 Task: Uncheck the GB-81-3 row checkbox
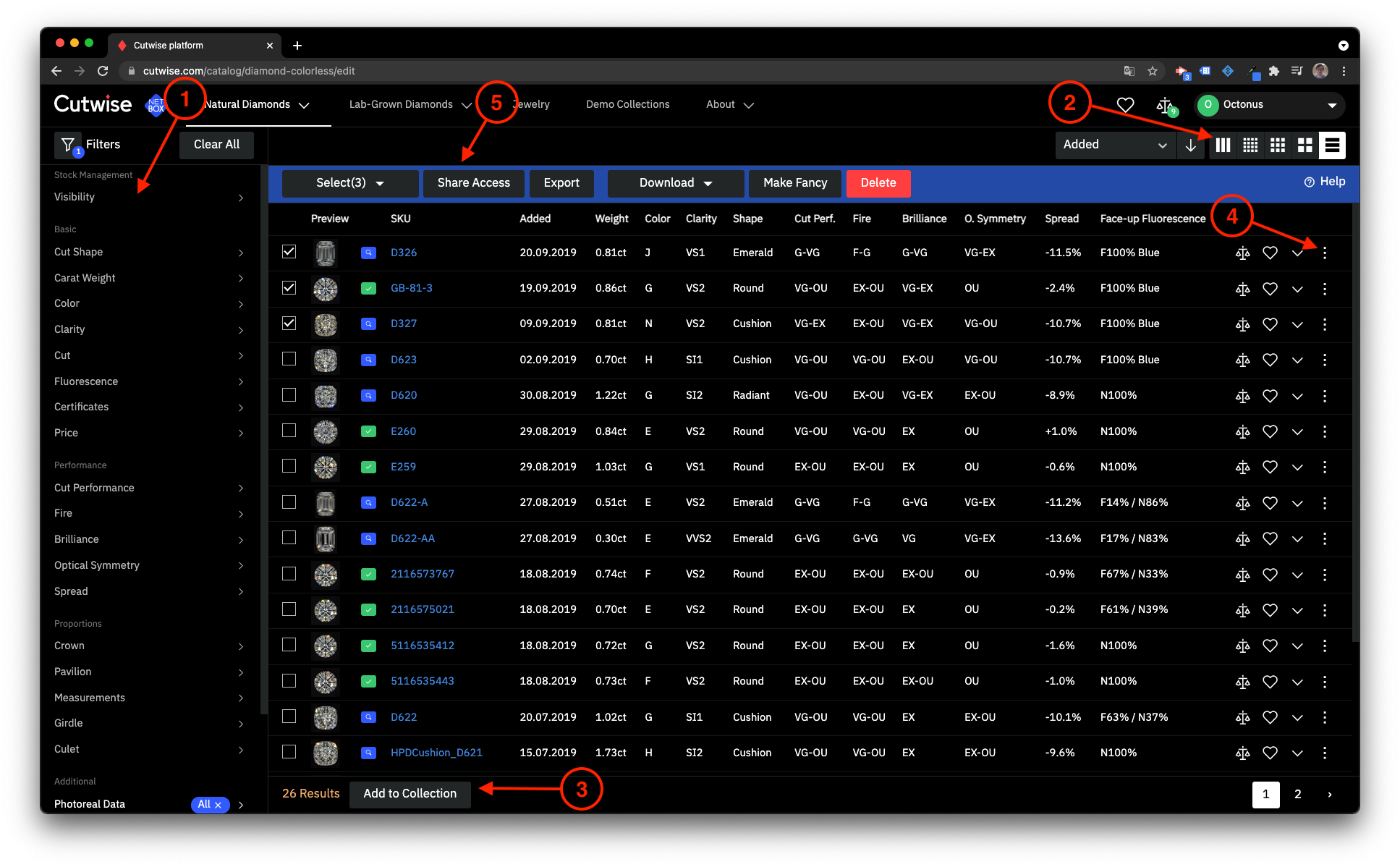[289, 287]
